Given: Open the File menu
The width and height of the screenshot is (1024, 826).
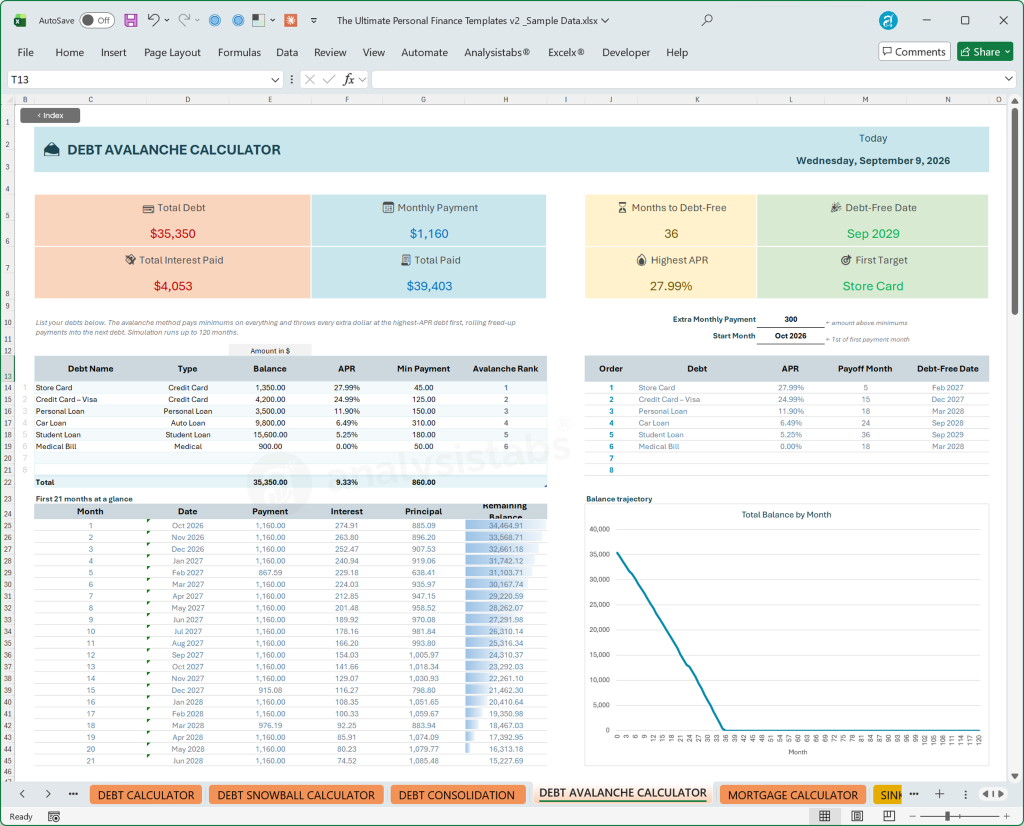Looking at the screenshot, I should (25, 52).
